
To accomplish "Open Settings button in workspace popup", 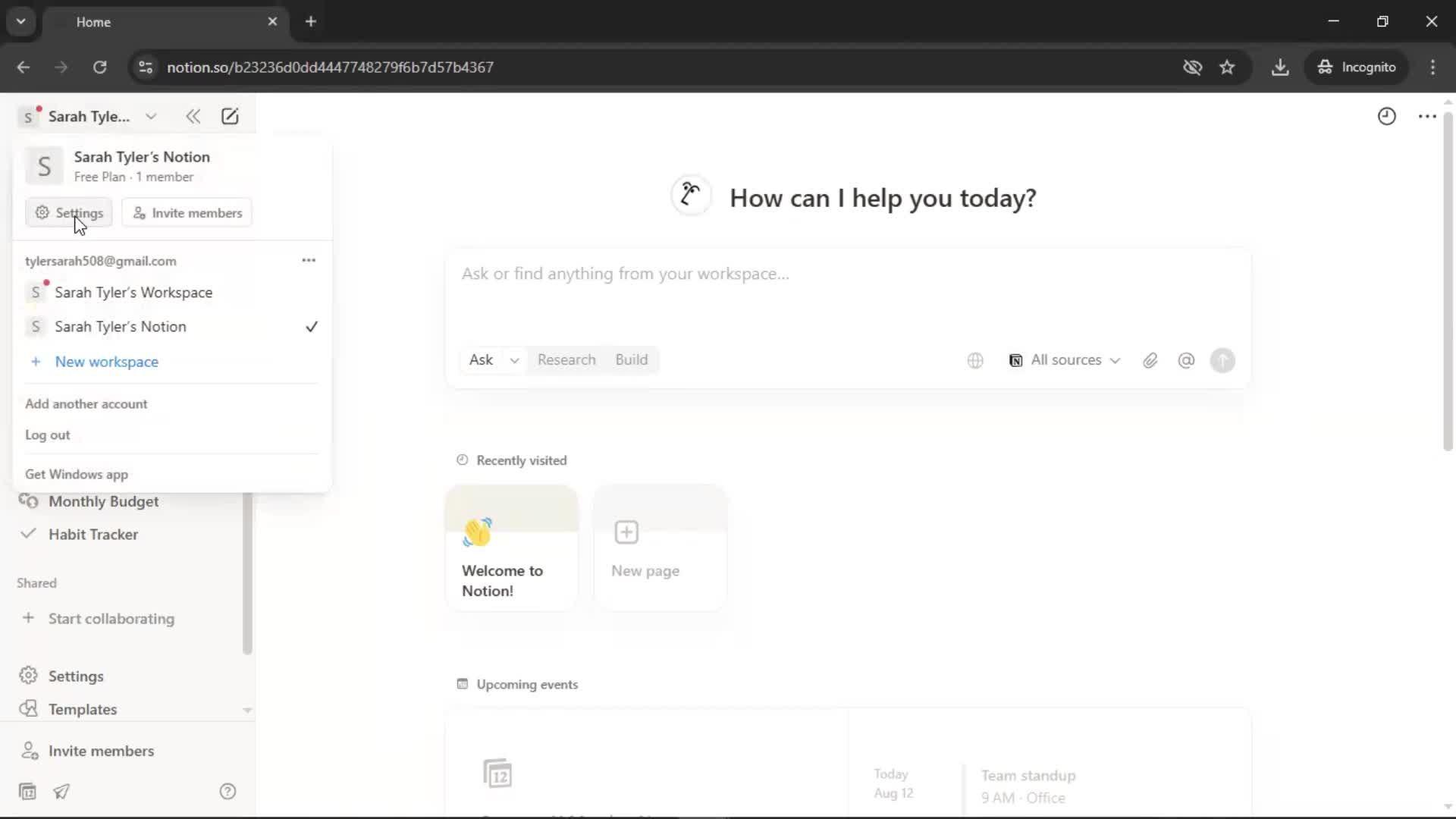I will tap(69, 213).
